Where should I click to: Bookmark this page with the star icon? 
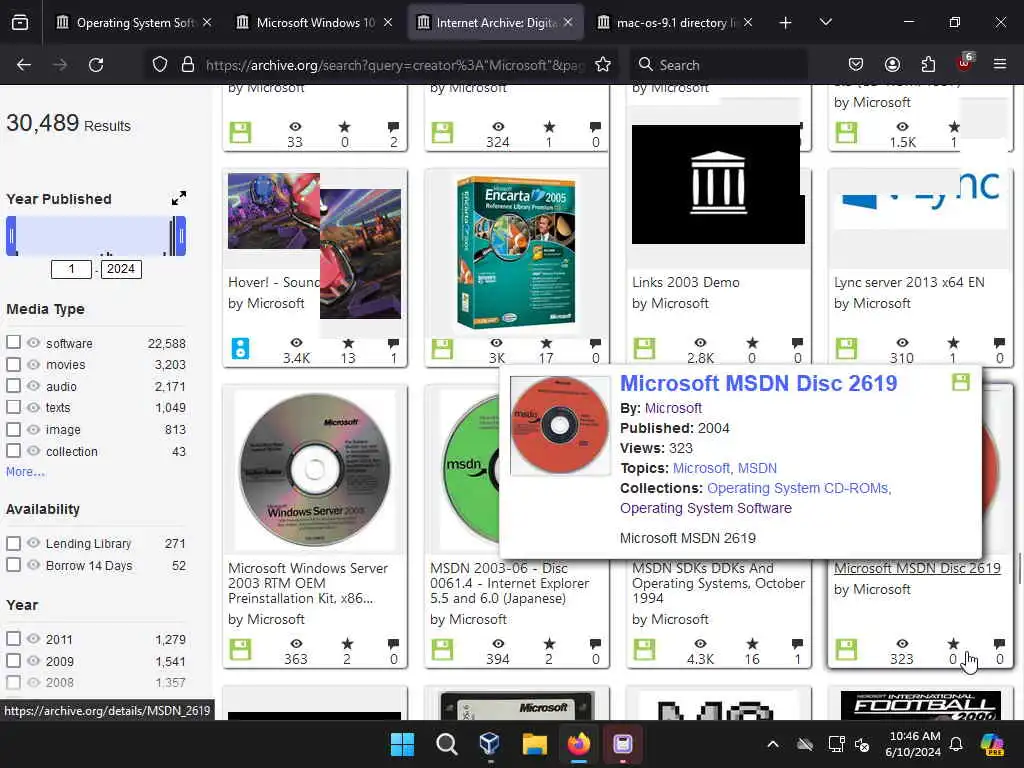pyautogui.click(x=603, y=65)
